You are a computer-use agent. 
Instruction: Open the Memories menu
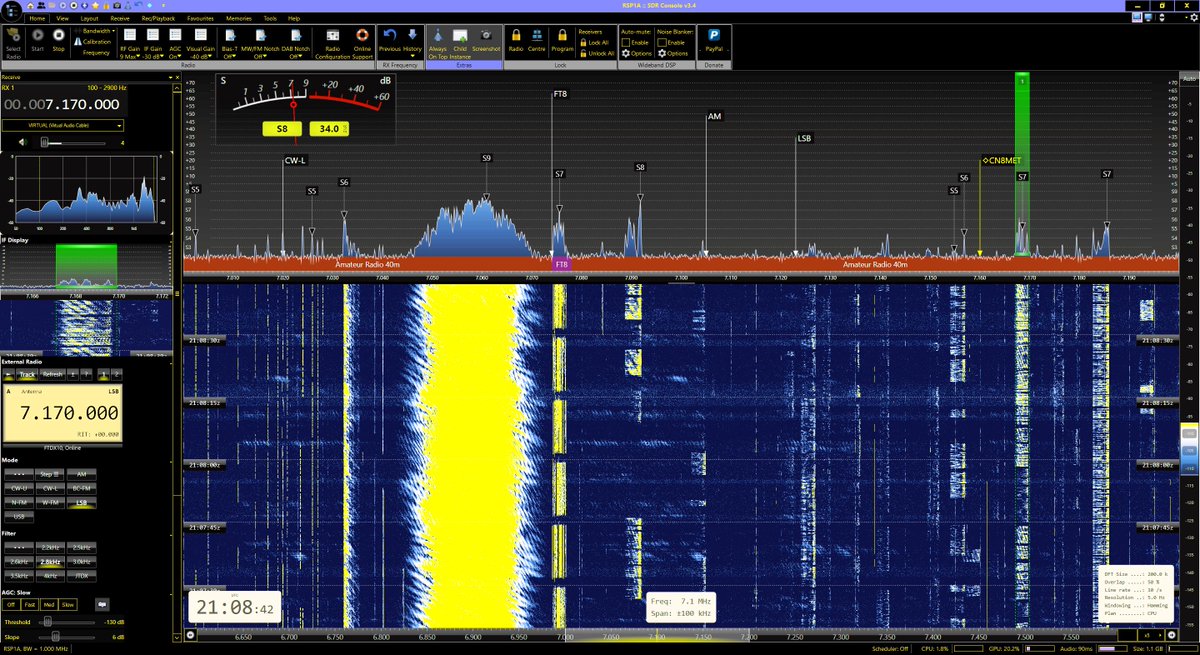(x=238, y=17)
